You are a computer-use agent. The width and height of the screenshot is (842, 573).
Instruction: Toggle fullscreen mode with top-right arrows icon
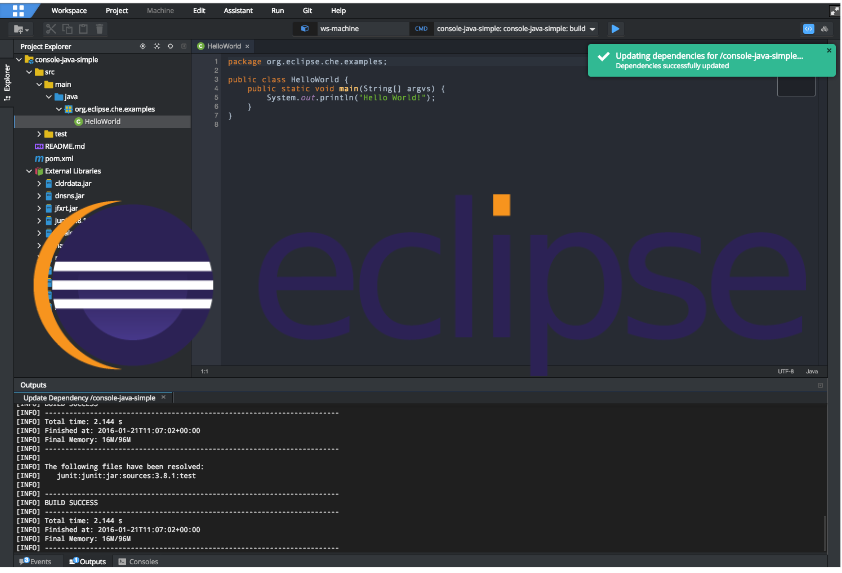(834, 11)
